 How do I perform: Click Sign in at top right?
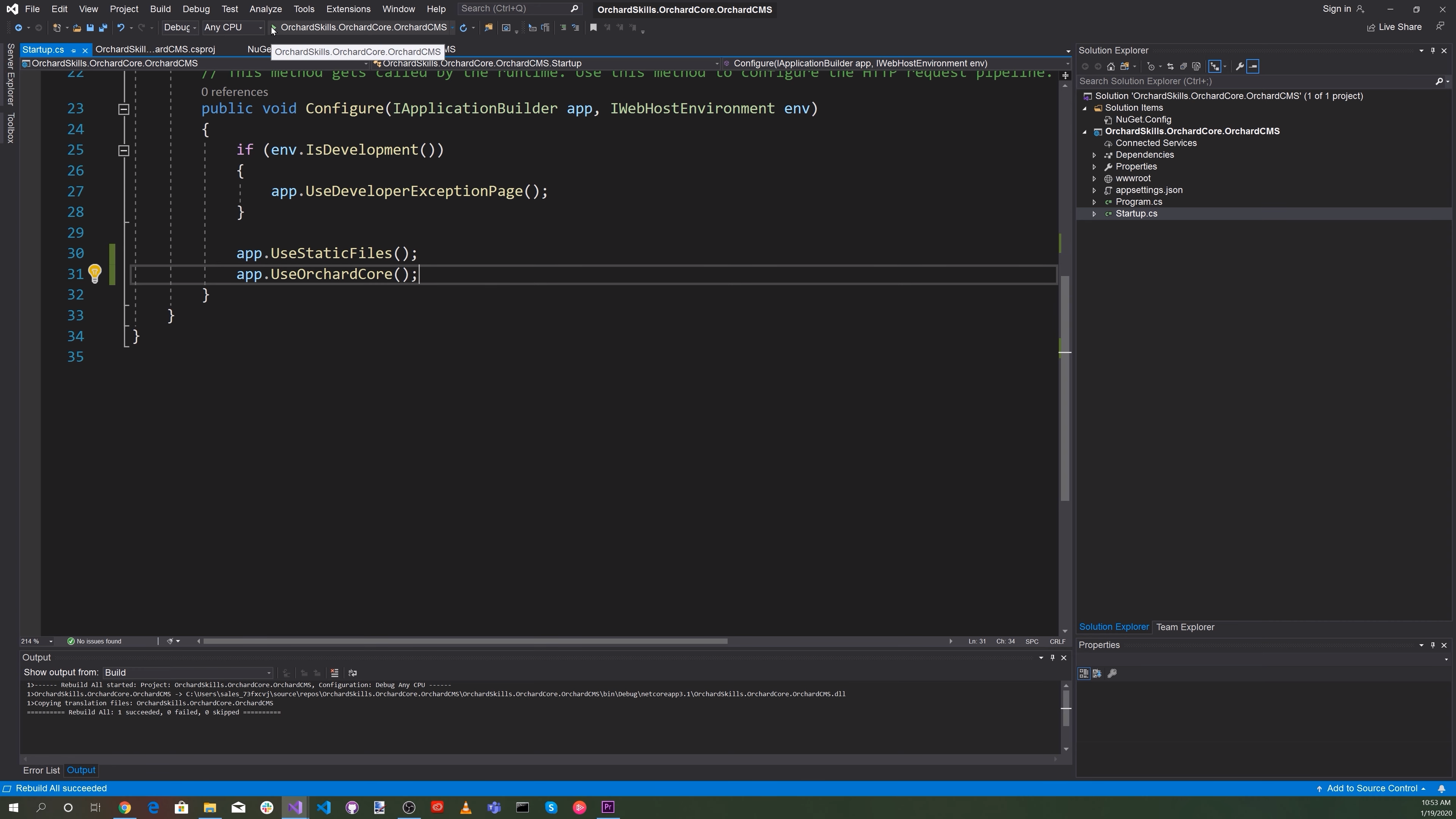pyautogui.click(x=1343, y=9)
